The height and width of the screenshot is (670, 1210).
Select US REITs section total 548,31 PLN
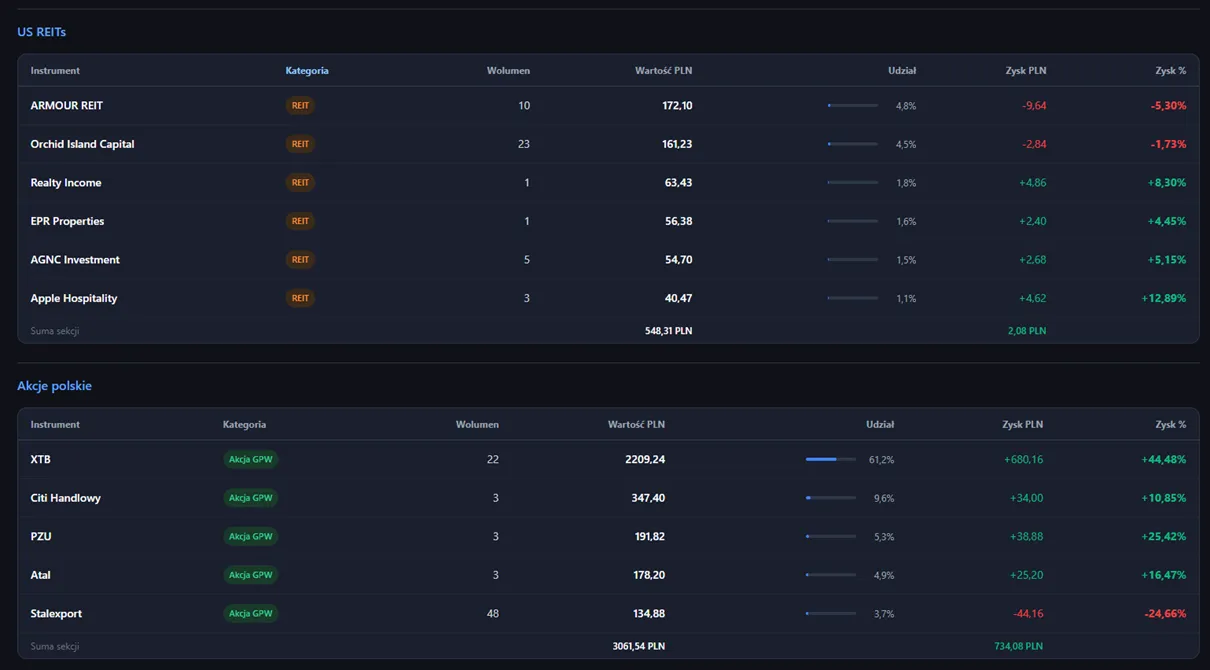click(668, 331)
